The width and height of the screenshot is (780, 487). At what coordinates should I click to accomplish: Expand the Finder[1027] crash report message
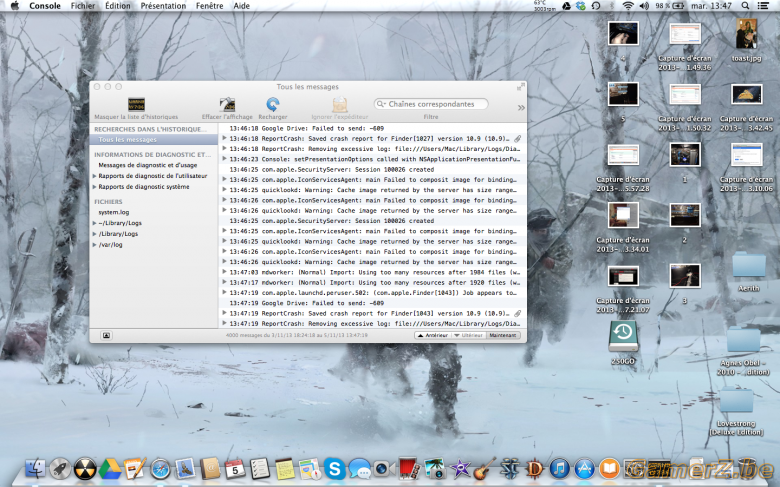coord(224,138)
